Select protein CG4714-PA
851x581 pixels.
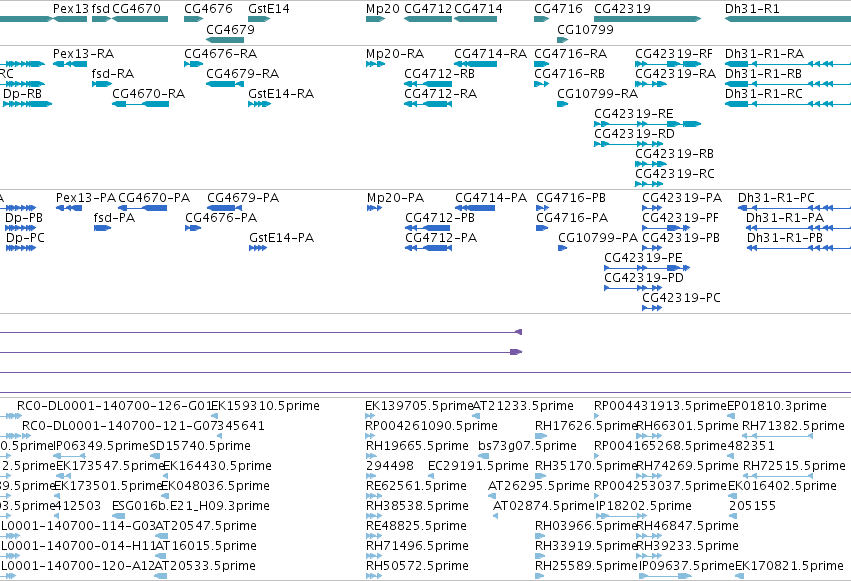[x=475, y=208]
